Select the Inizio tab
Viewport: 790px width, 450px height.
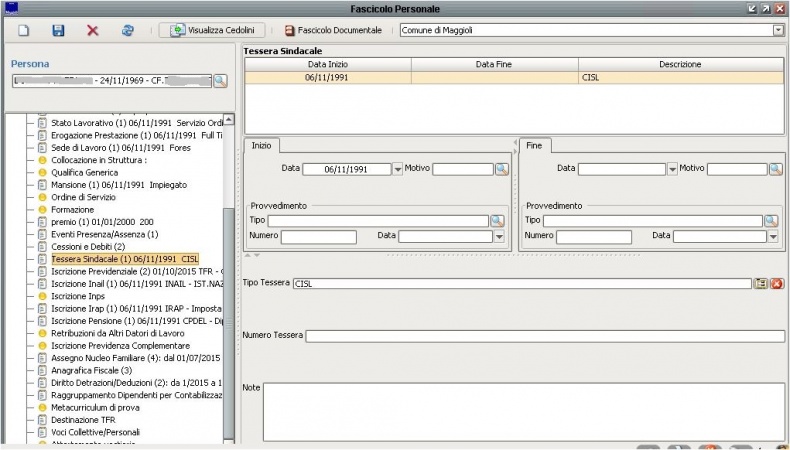tap(261, 145)
